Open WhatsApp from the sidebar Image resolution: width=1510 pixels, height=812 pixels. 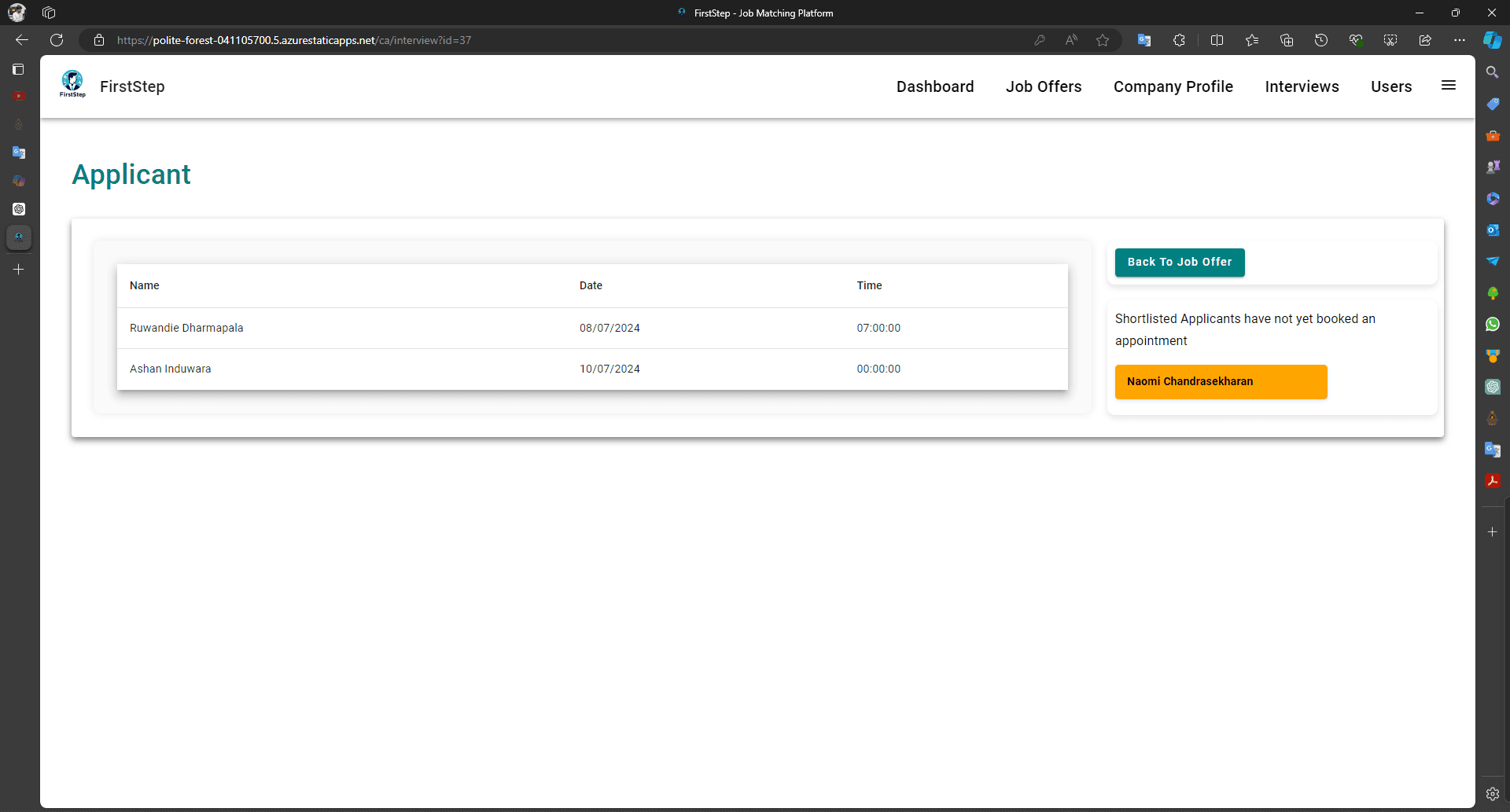[1493, 324]
